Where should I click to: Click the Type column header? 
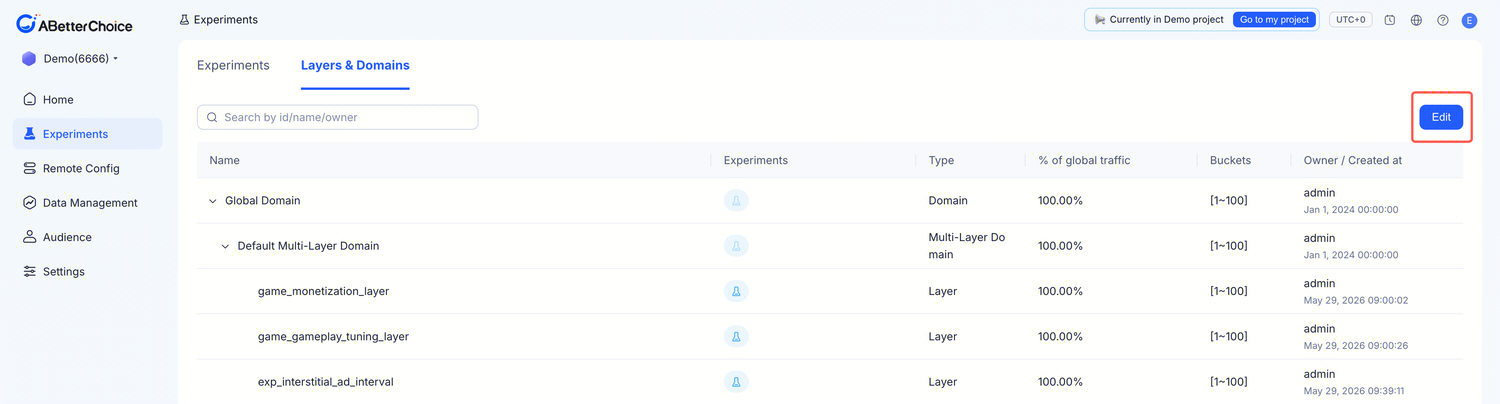(941, 160)
